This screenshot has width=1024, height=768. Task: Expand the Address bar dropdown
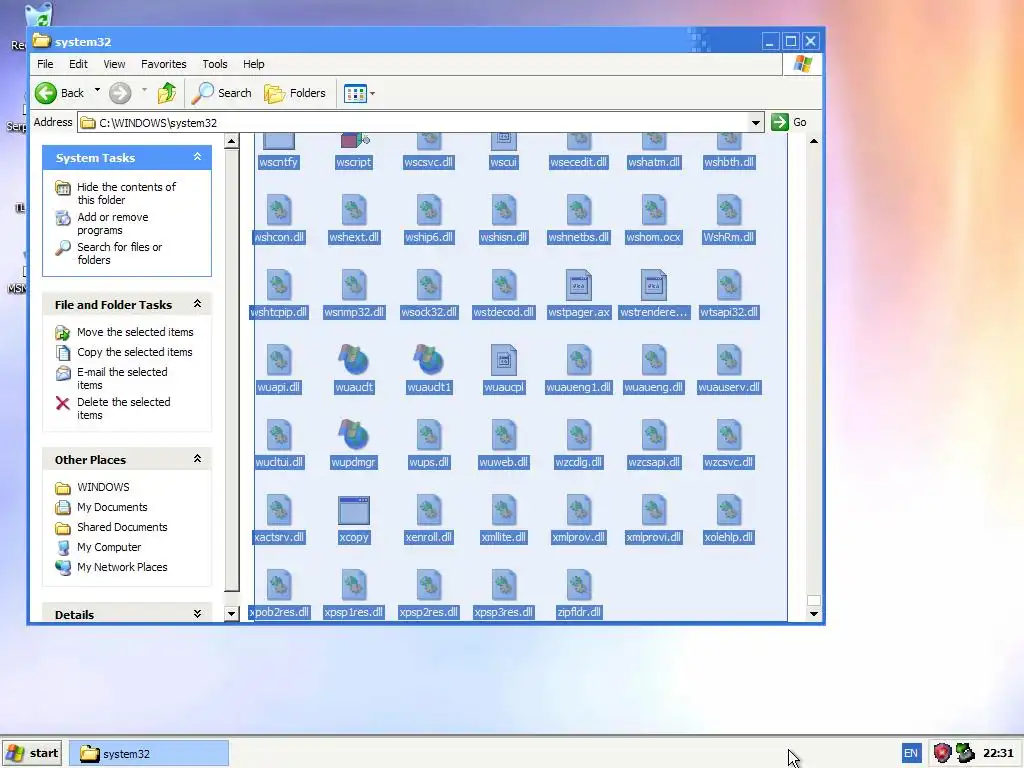point(756,123)
